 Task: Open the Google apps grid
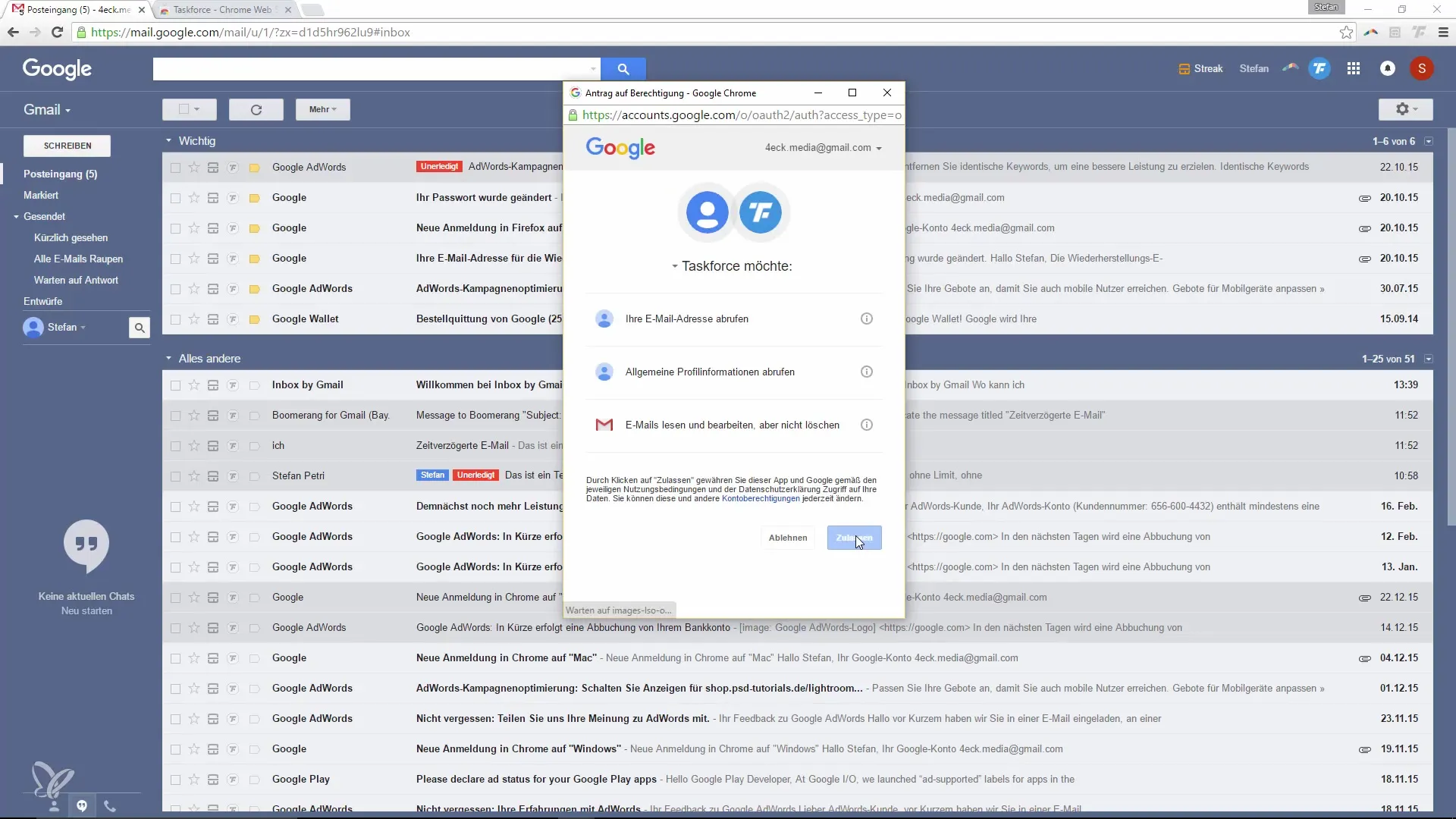[x=1354, y=68]
